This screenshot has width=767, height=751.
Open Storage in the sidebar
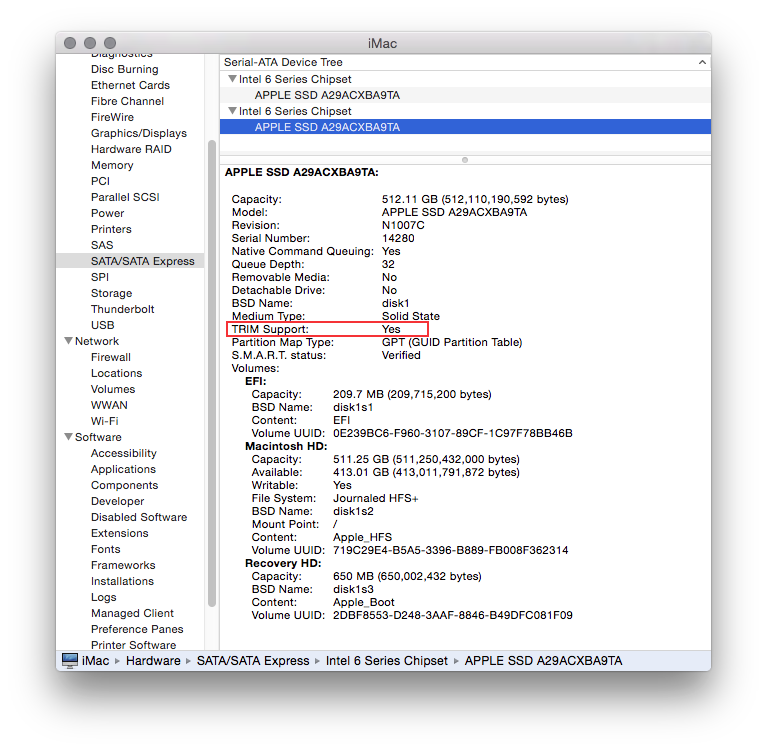tap(112, 293)
